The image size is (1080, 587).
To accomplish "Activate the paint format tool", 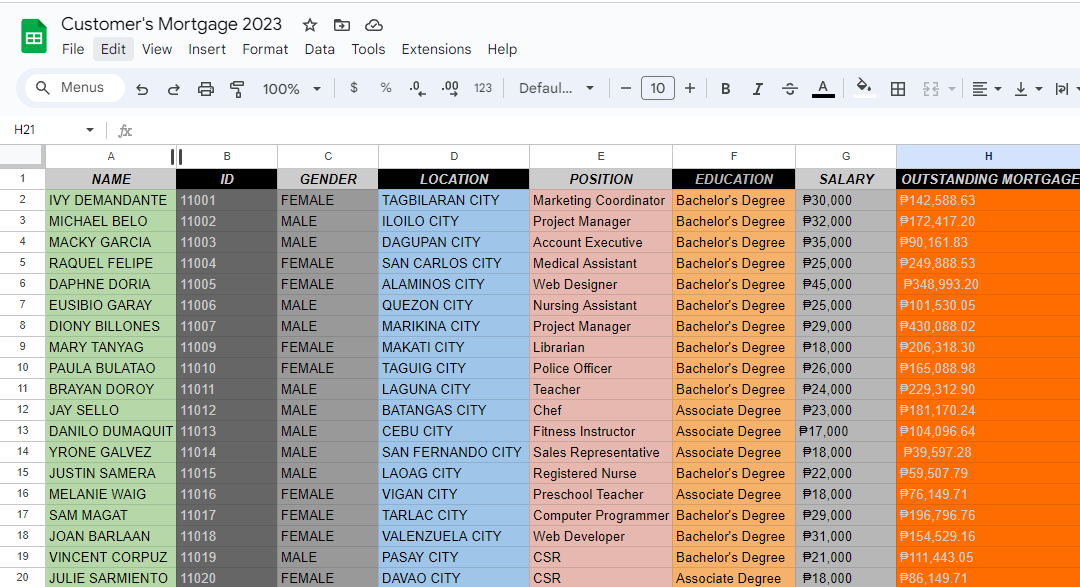I will (237, 89).
